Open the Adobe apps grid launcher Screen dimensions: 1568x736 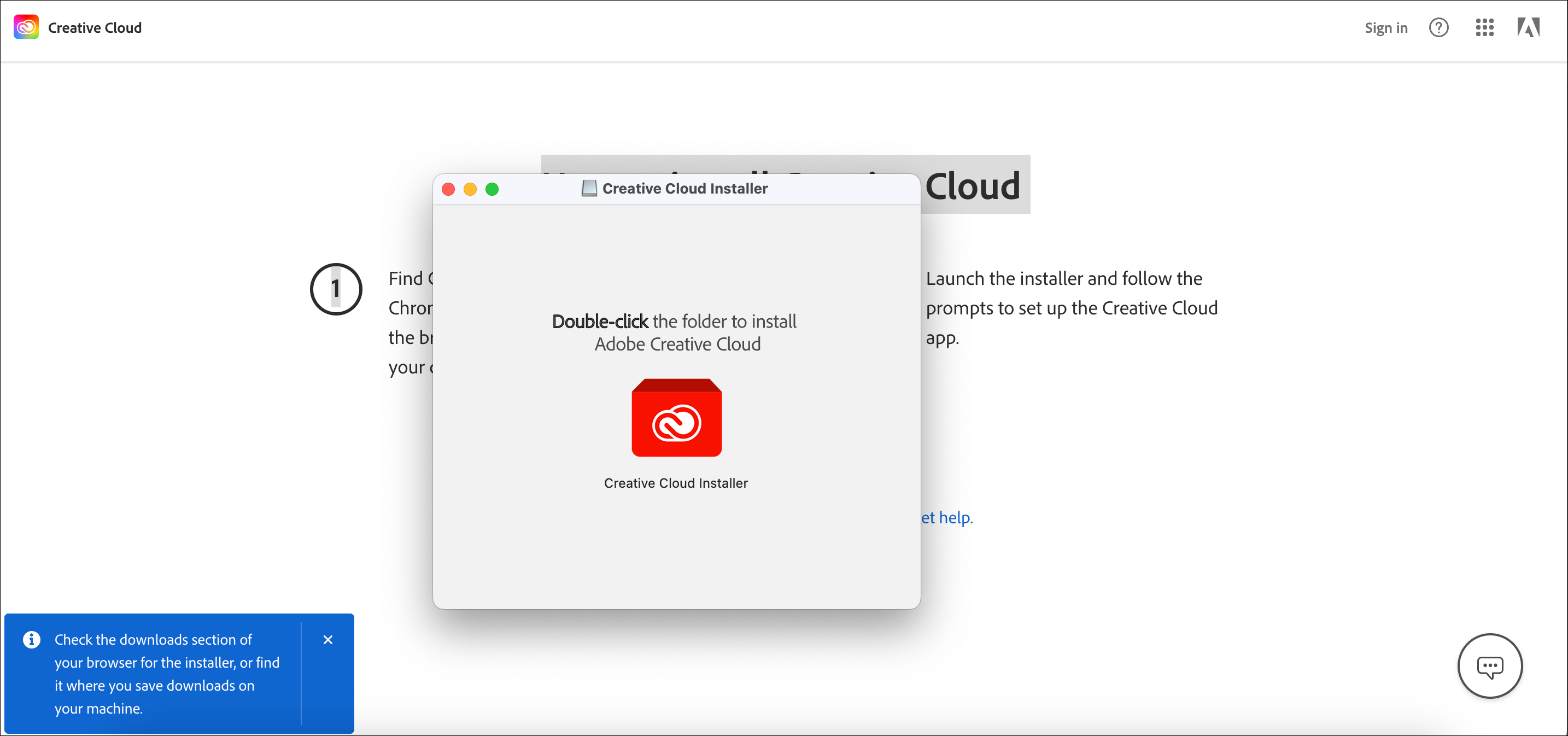(1484, 27)
